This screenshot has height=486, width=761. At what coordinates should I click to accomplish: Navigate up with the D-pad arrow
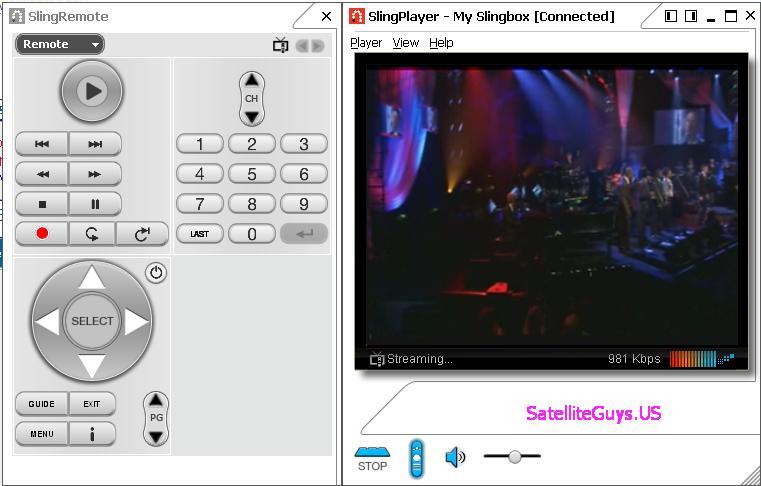click(x=92, y=278)
